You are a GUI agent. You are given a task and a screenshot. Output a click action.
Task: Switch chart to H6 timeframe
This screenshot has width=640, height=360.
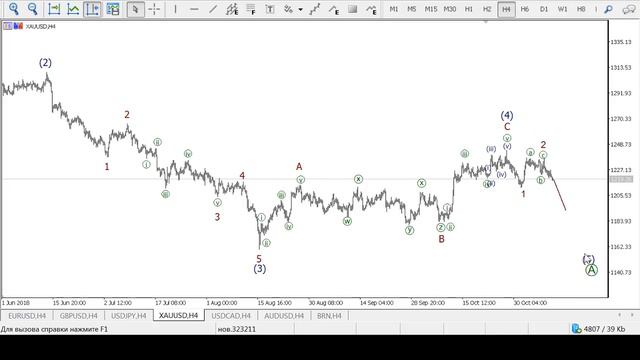[x=525, y=9]
